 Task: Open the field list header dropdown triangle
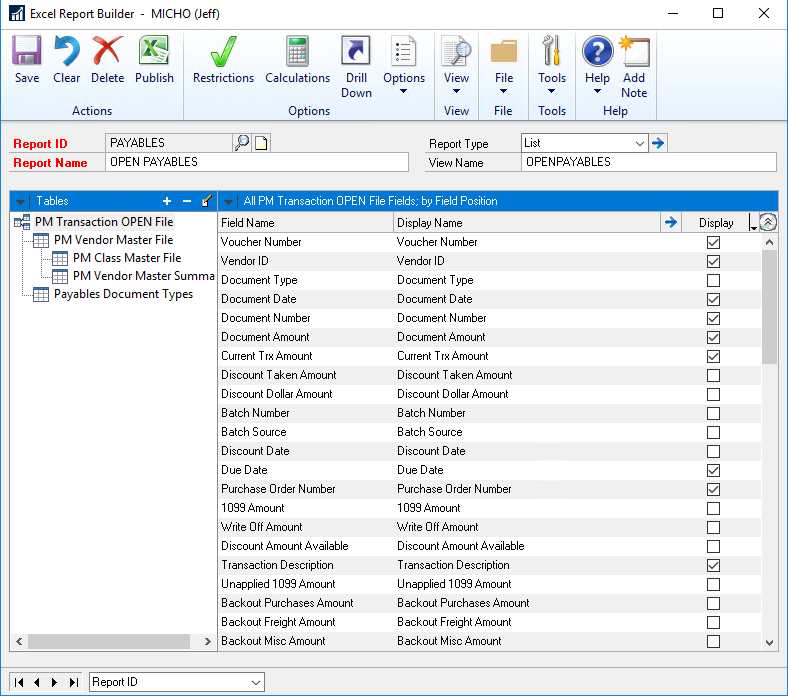[x=228, y=202]
